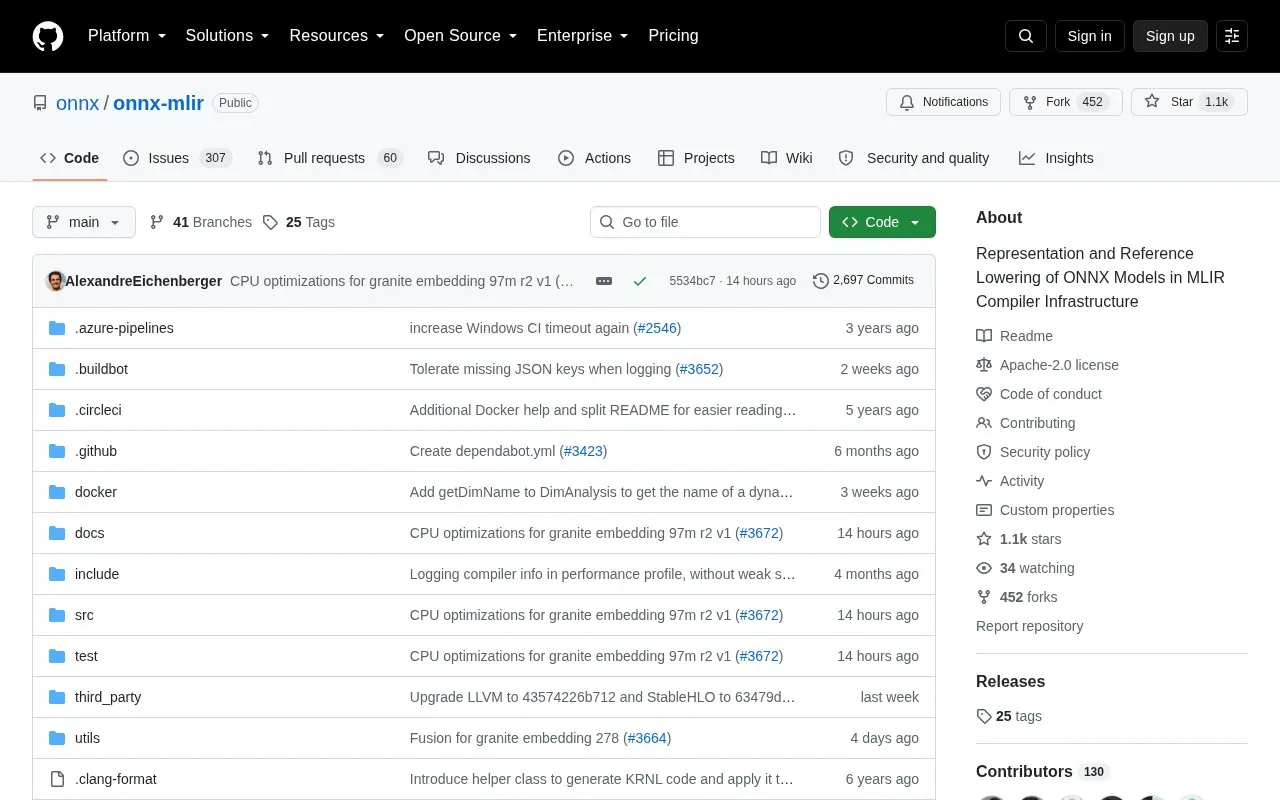Image resolution: width=1280 pixels, height=800 pixels.
Task: Expand the Enterprise menu
Action: click(582, 36)
